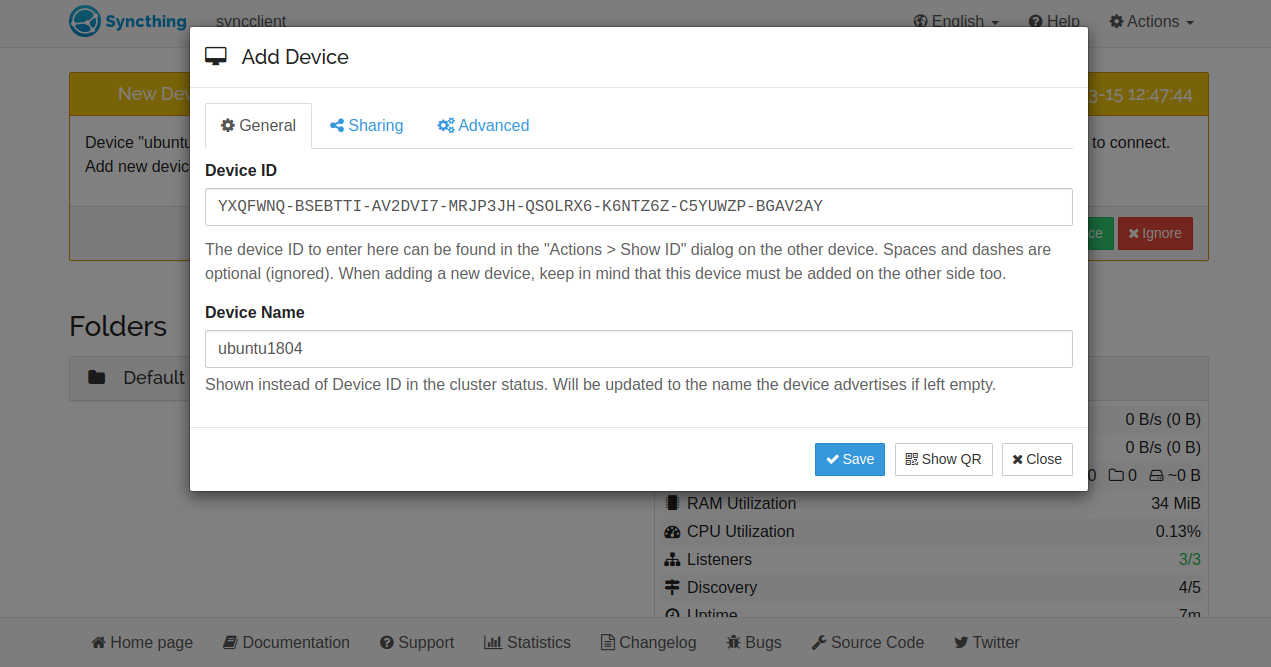
Task: Click the checkmark icon on Save
Action: pos(832,460)
